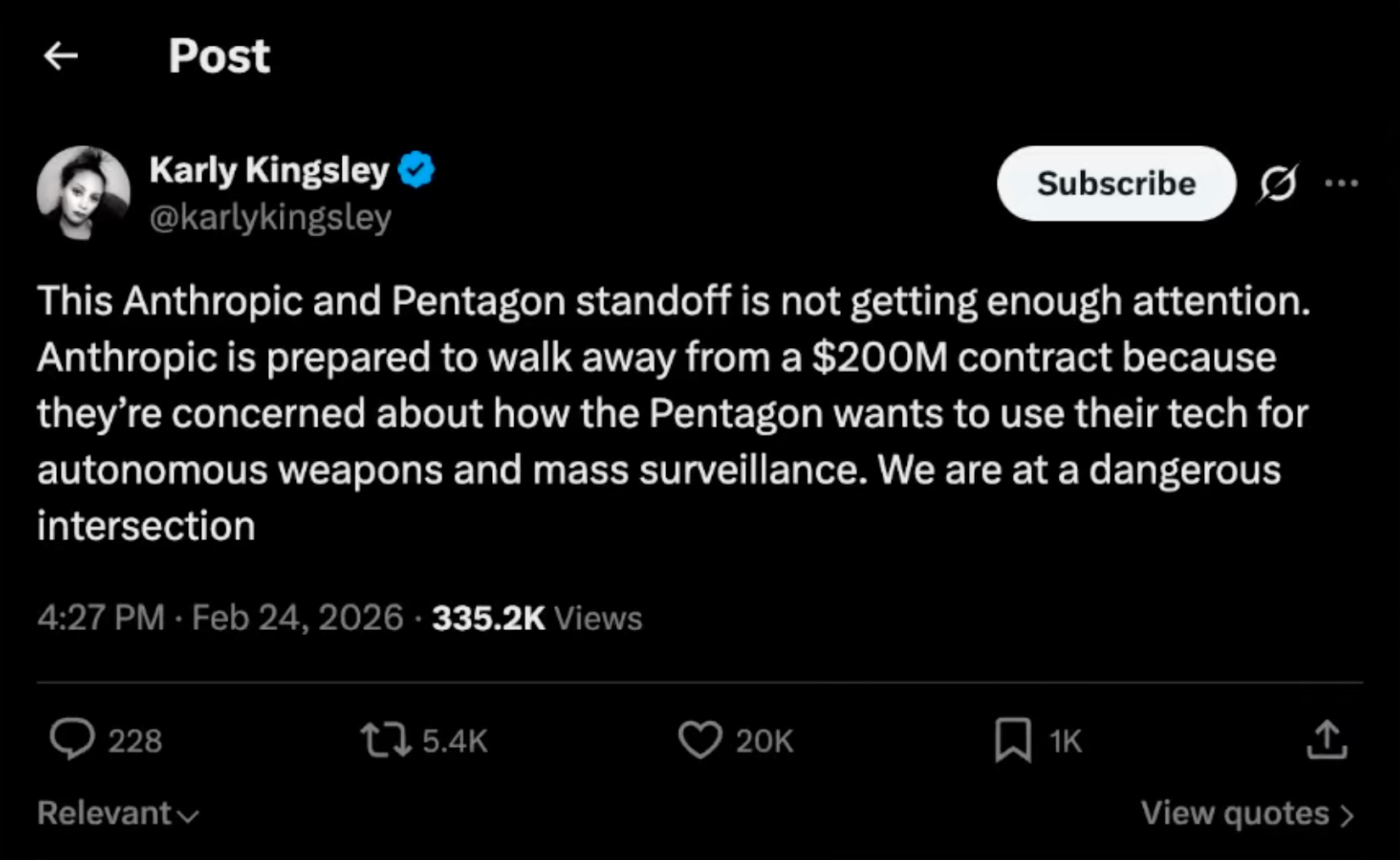The width and height of the screenshot is (1400, 860).
Task: Click the reply speech bubble icon
Action: tap(72, 739)
